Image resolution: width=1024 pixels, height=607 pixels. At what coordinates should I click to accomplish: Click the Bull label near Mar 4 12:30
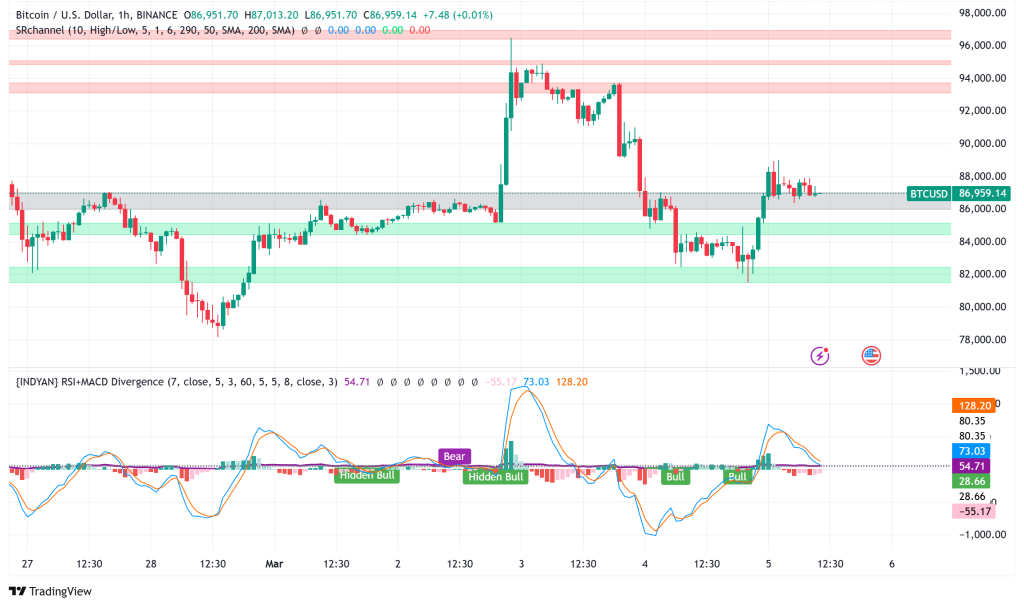(675, 476)
